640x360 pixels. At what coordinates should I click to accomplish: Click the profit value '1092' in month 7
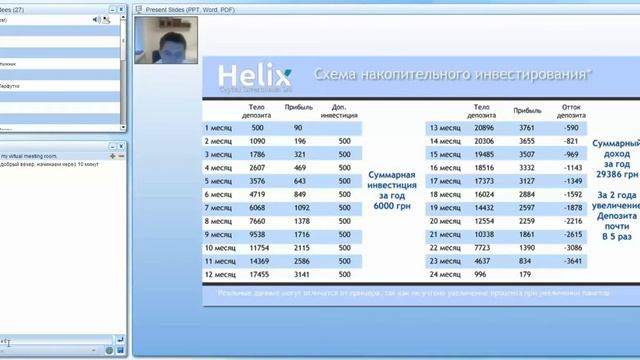(302, 208)
